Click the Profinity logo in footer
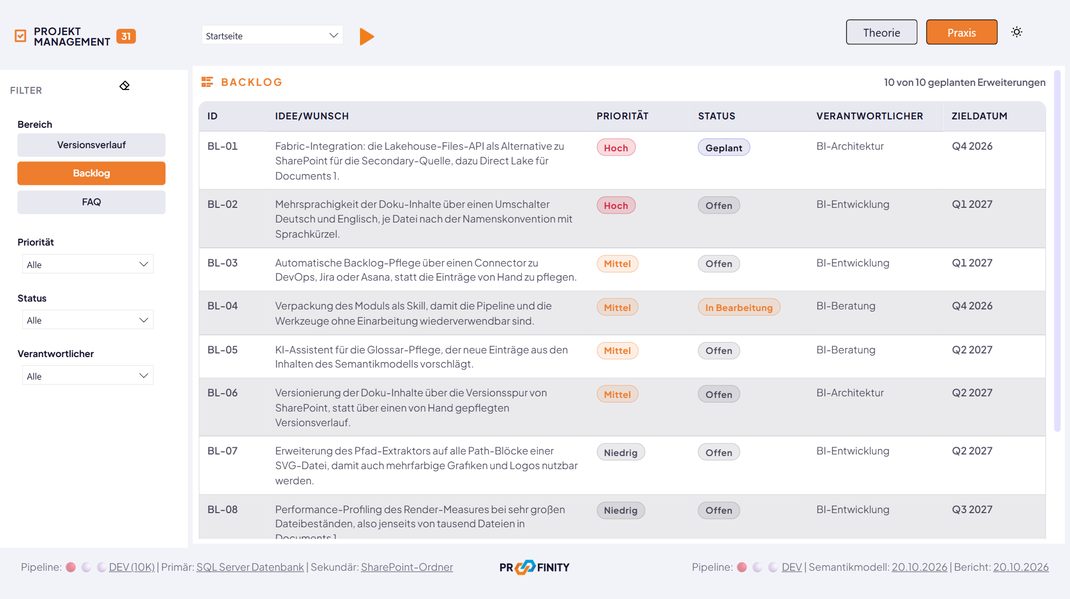The height and width of the screenshot is (599, 1070). [x=534, y=567]
